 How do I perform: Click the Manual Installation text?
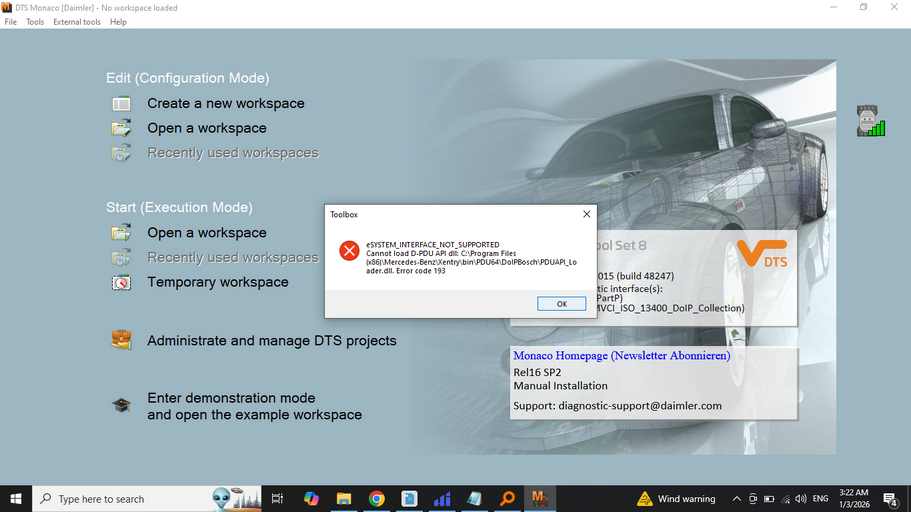560,386
